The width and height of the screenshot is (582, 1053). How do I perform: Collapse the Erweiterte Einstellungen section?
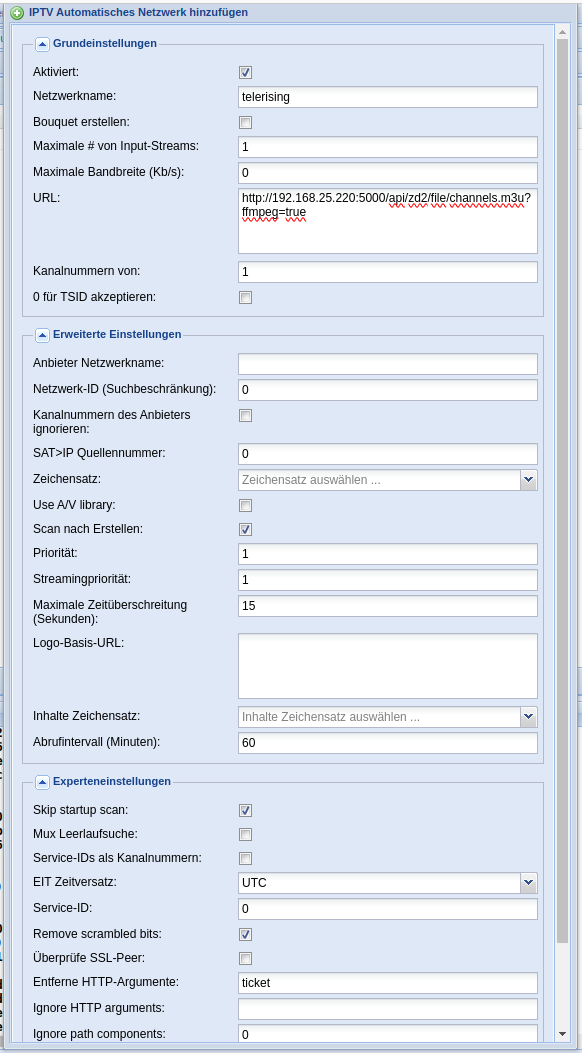(42, 334)
